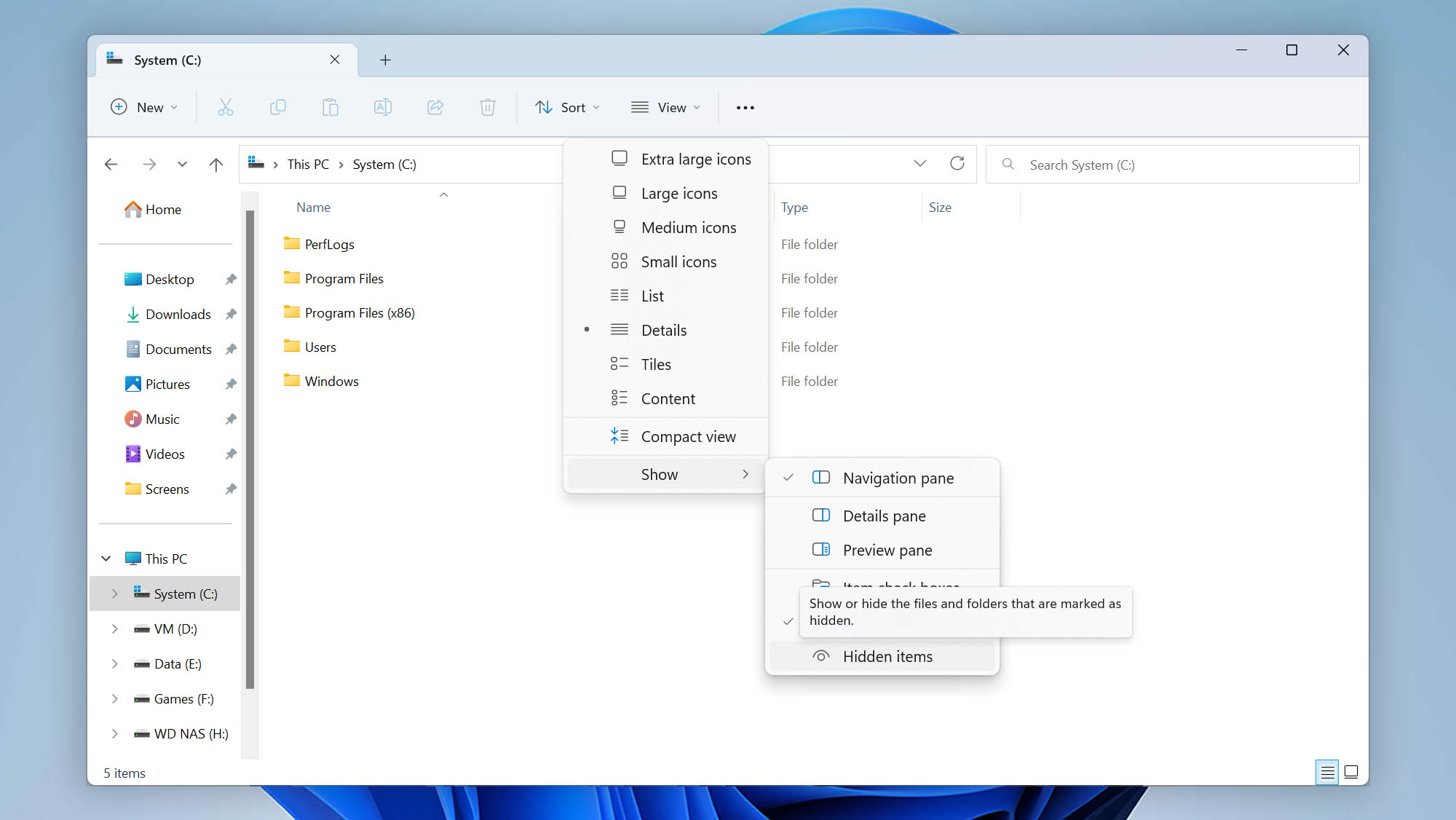1456x820 pixels.
Task: Sort by the Name column header
Action: point(313,208)
